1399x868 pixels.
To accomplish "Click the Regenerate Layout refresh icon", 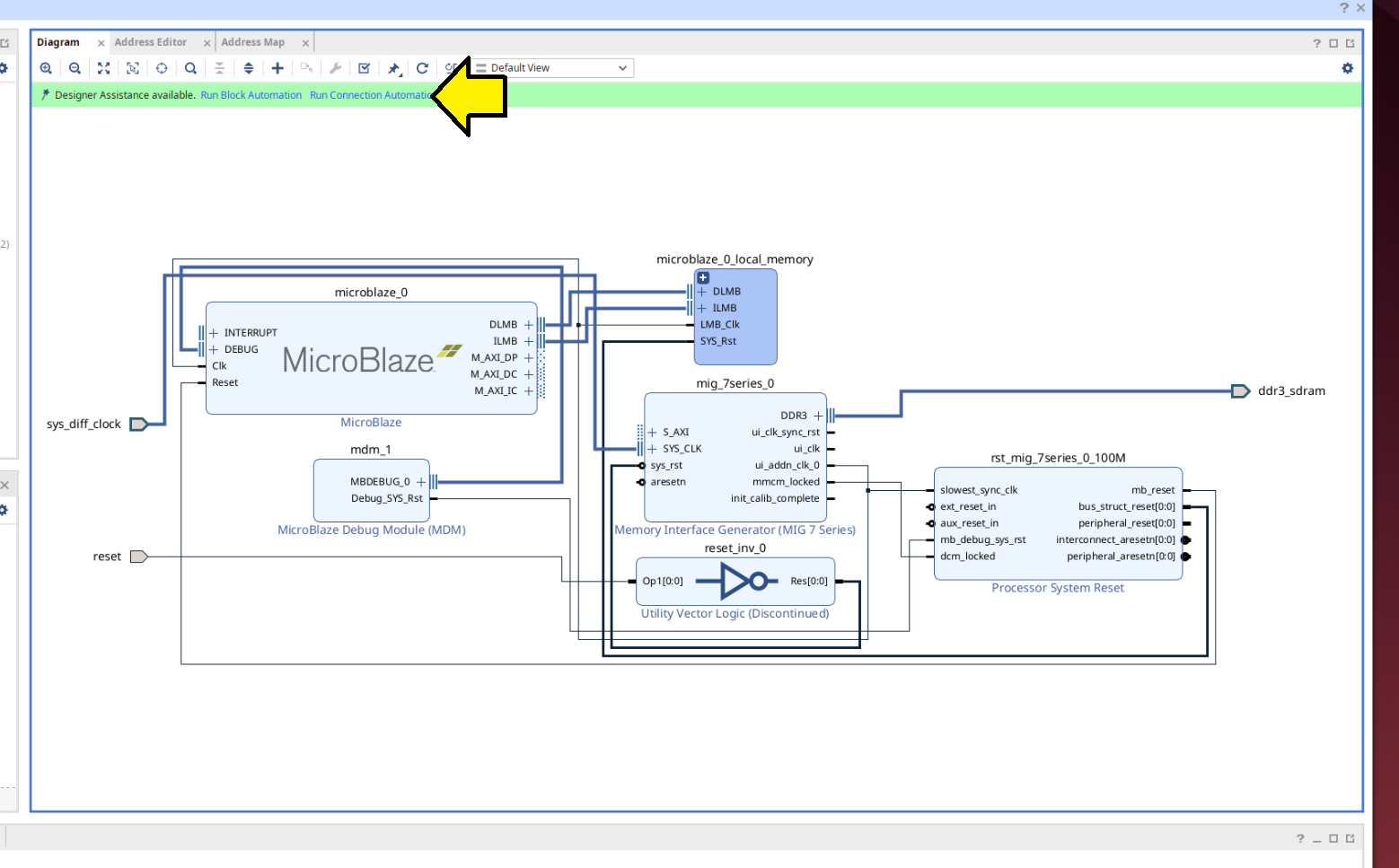I will [x=422, y=68].
